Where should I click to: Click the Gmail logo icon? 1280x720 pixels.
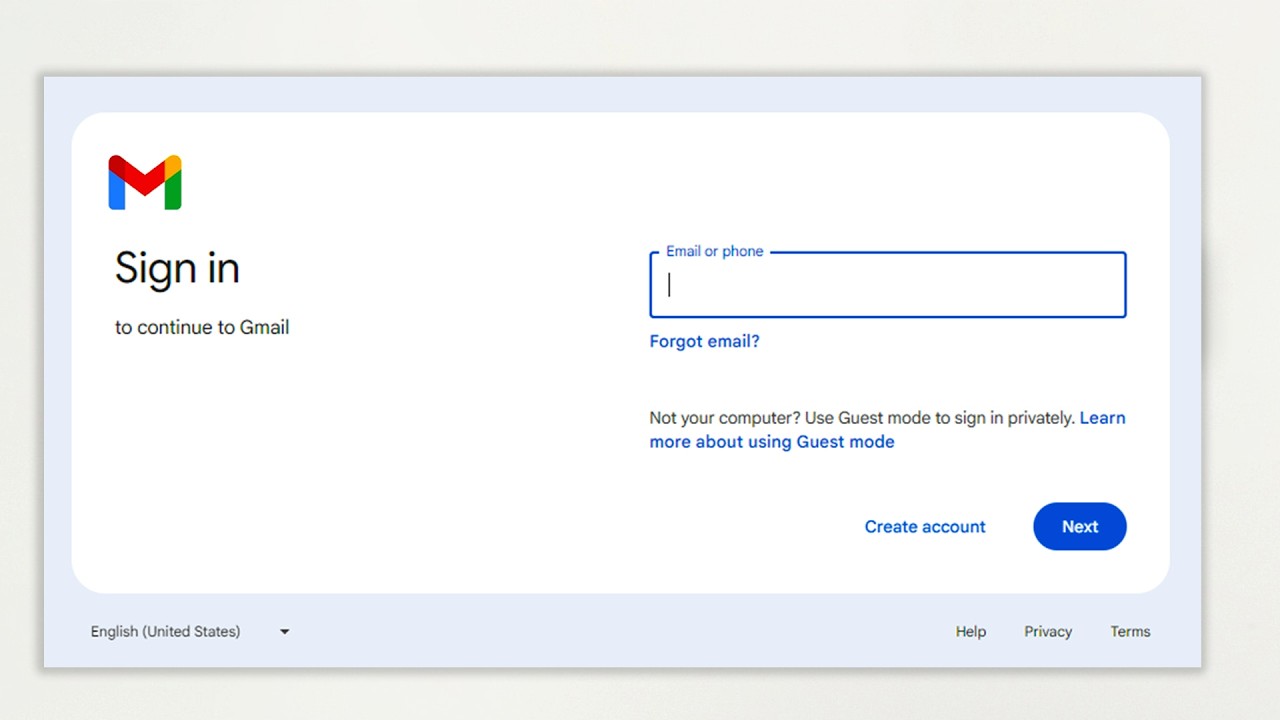pos(145,182)
